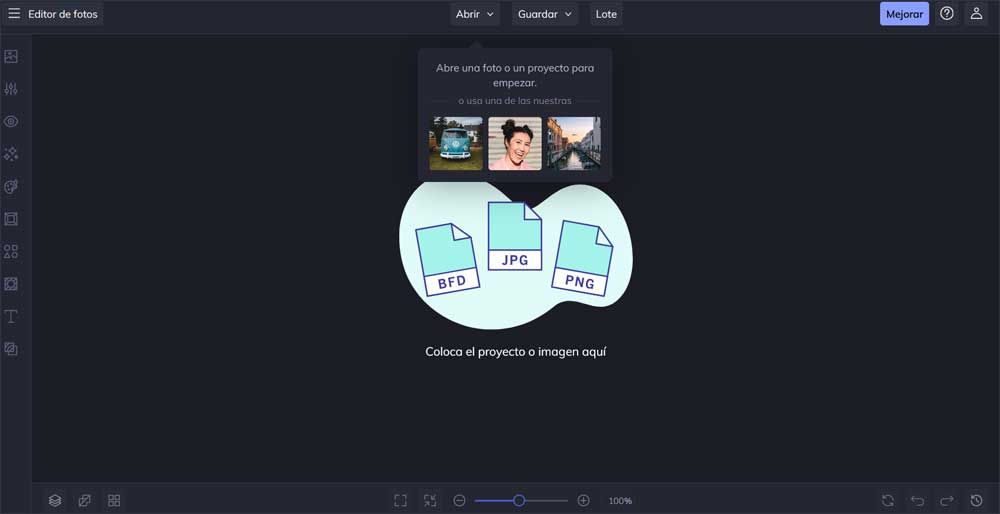
Task: Click the Editor de fotos label
Action: tap(62, 14)
